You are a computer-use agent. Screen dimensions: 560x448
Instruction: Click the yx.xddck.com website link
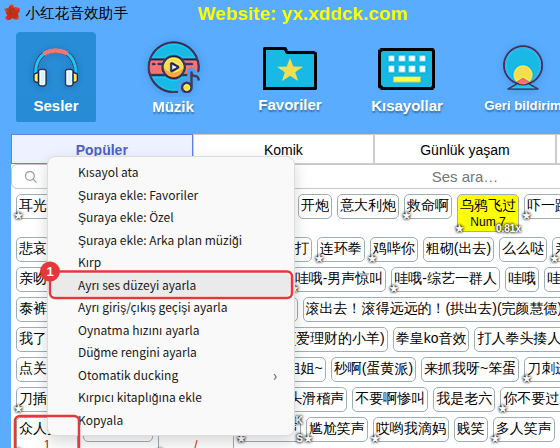(345, 14)
